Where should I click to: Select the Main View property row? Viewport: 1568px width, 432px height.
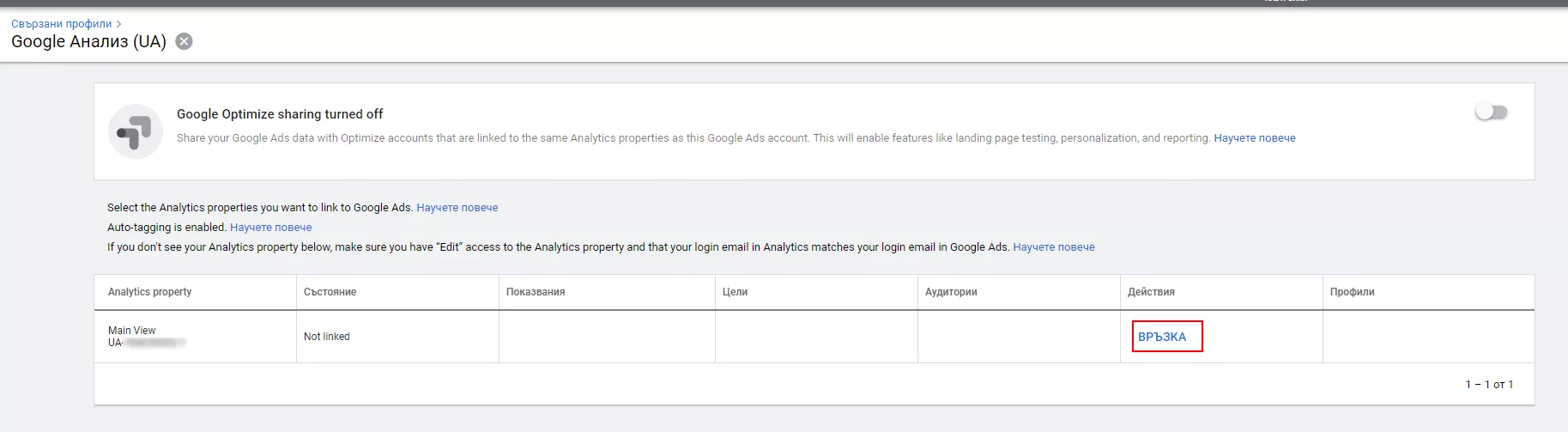(x=814, y=337)
